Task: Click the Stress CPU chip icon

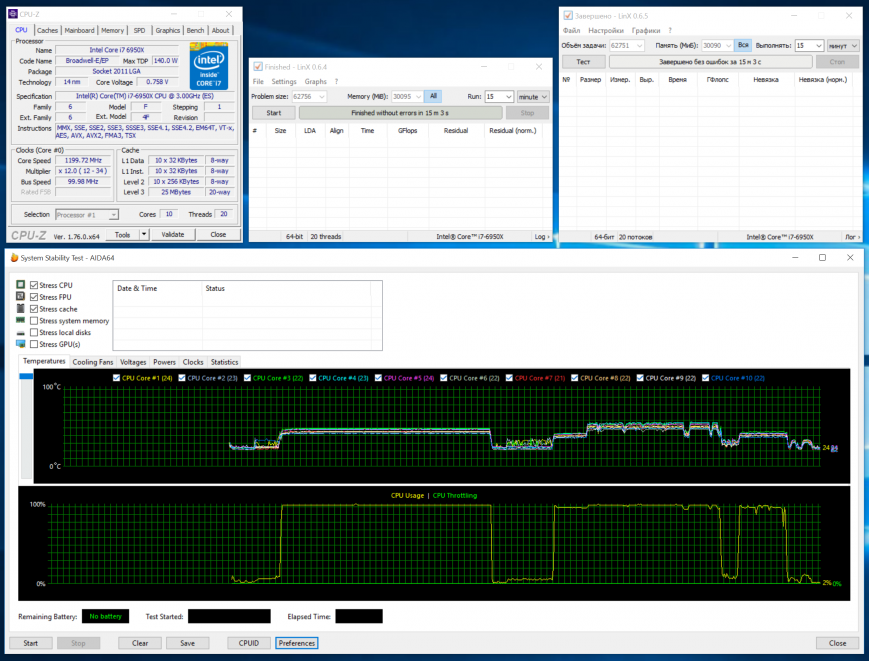Action: click(x=21, y=284)
